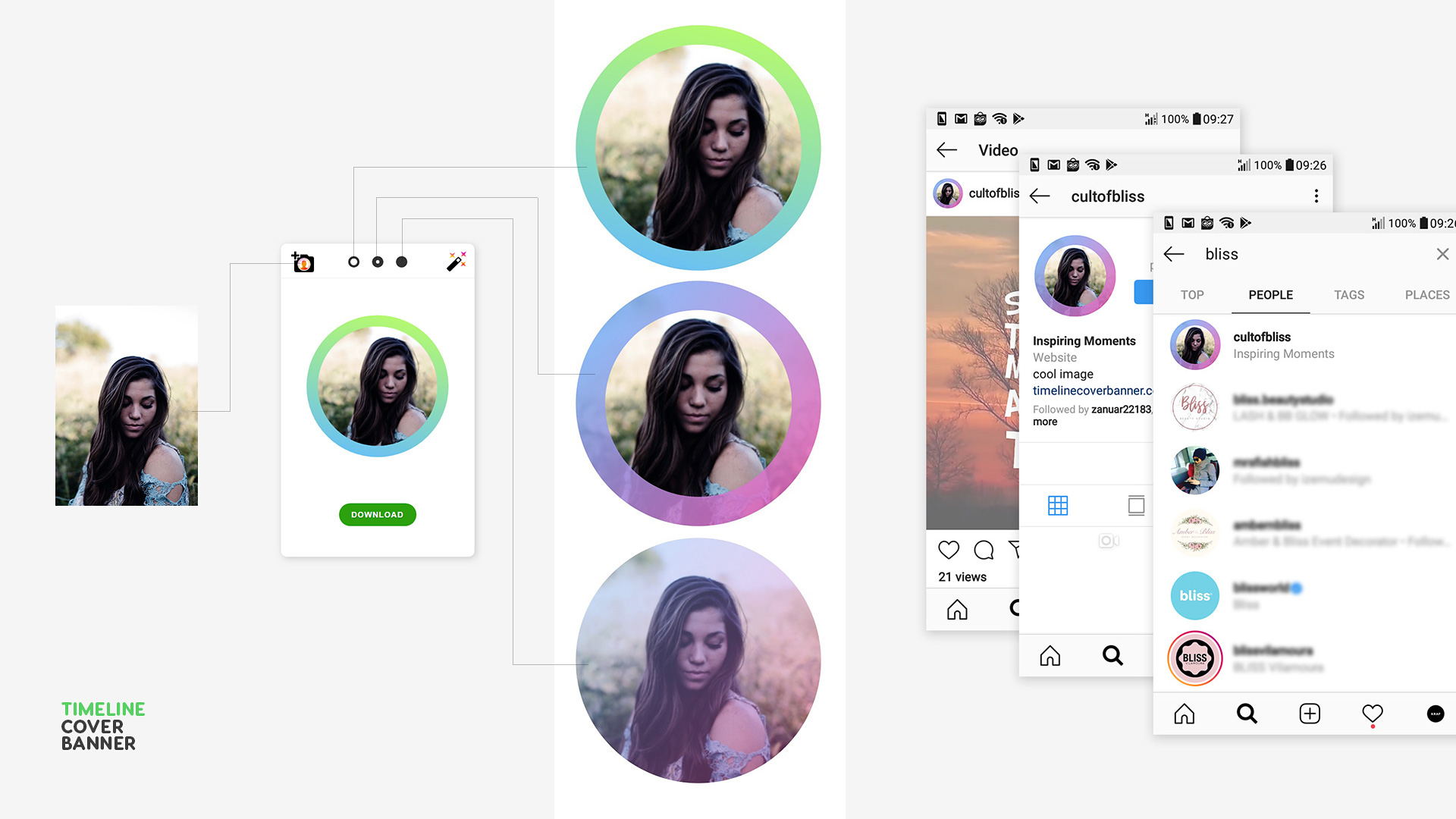Switch to the TOP results tab
This screenshot has height=819, width=1456.
point(1192,294)
